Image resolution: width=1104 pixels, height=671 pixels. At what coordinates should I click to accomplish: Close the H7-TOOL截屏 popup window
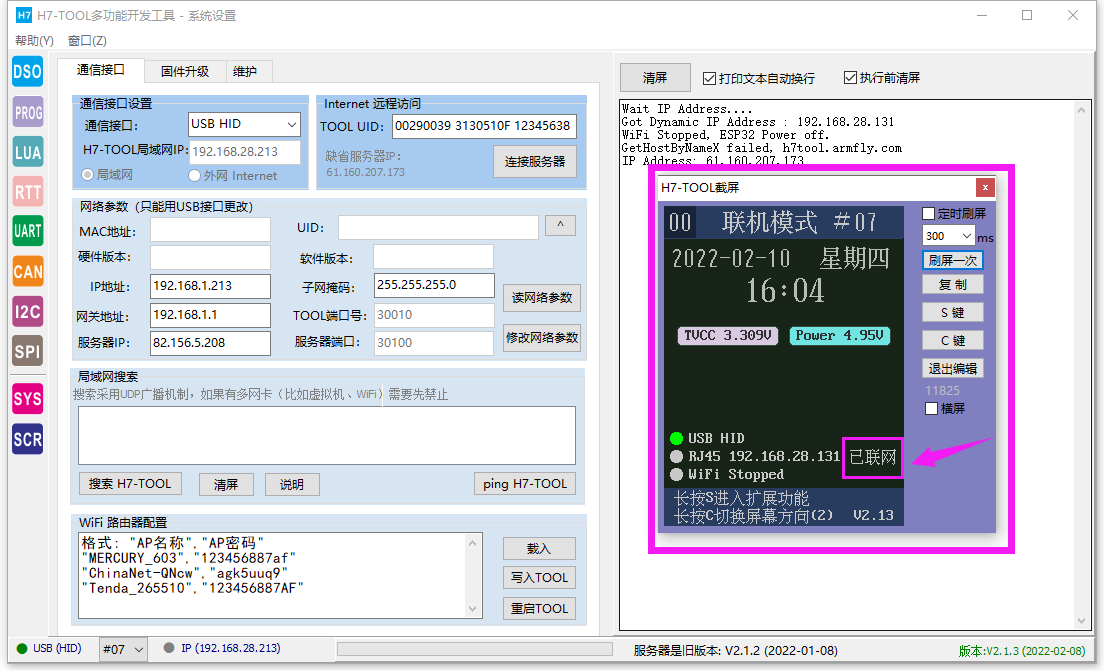point(985,187)
